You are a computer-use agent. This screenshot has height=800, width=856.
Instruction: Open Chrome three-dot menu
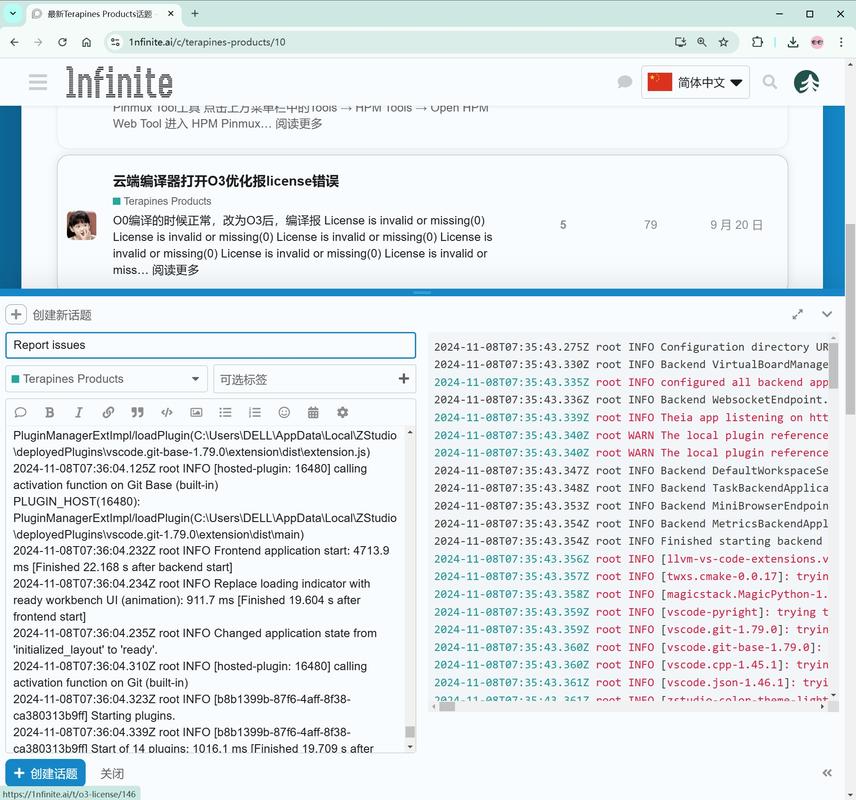(841, 42)
